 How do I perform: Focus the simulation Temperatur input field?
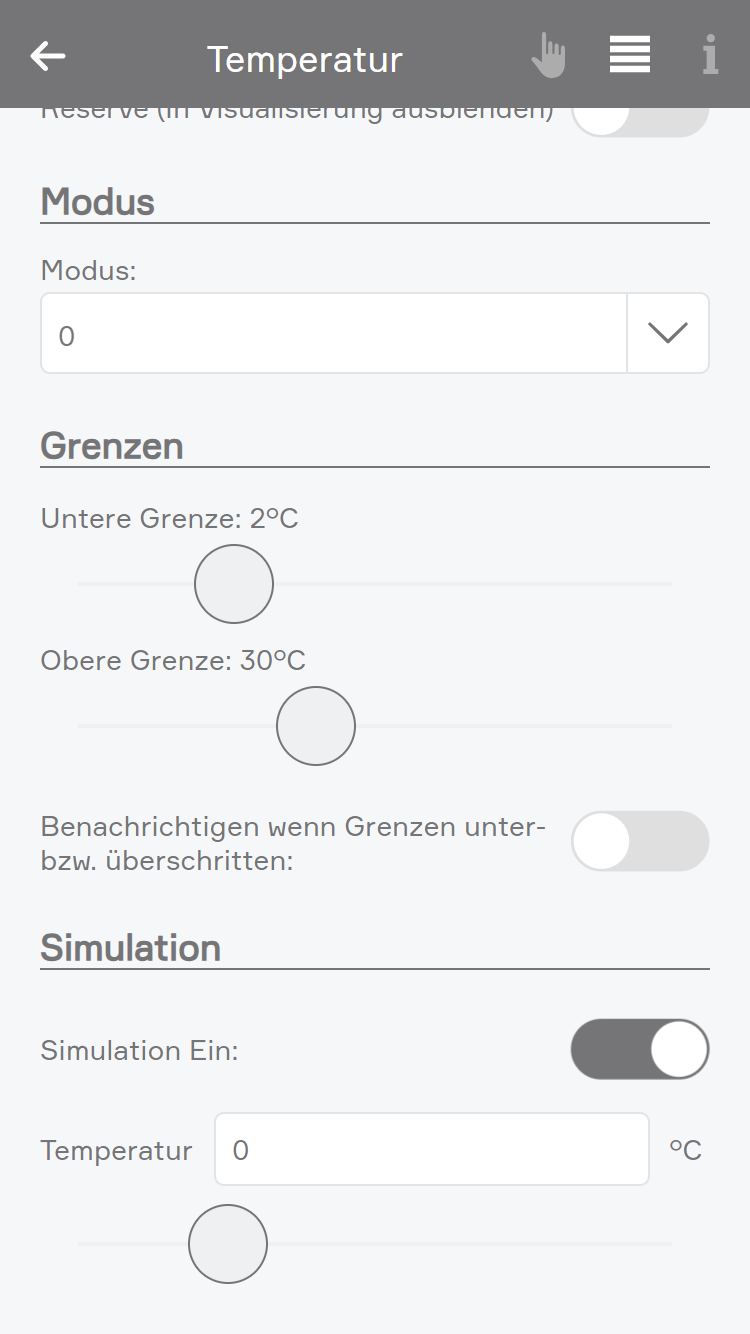[432, 1149]
